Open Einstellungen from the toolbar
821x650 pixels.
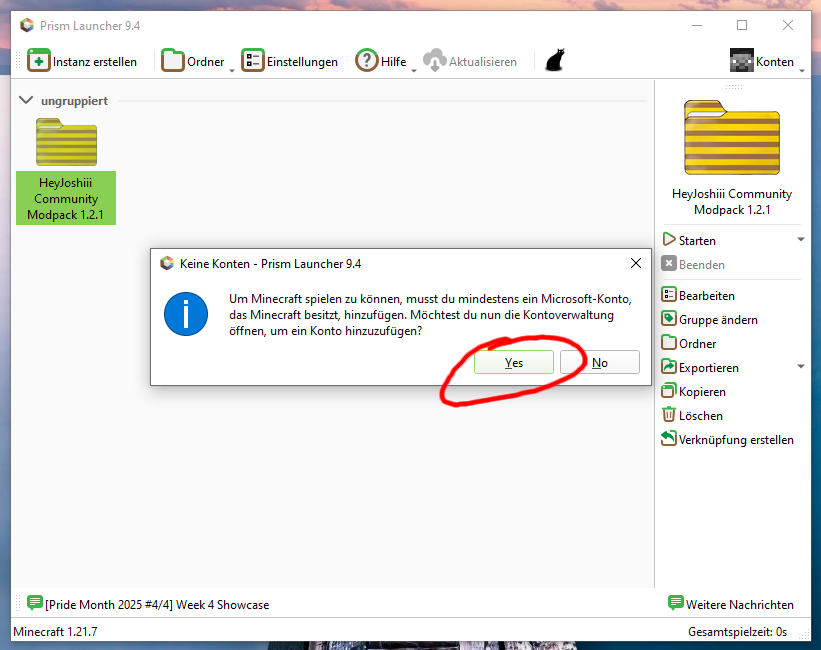tap(290, 61)
